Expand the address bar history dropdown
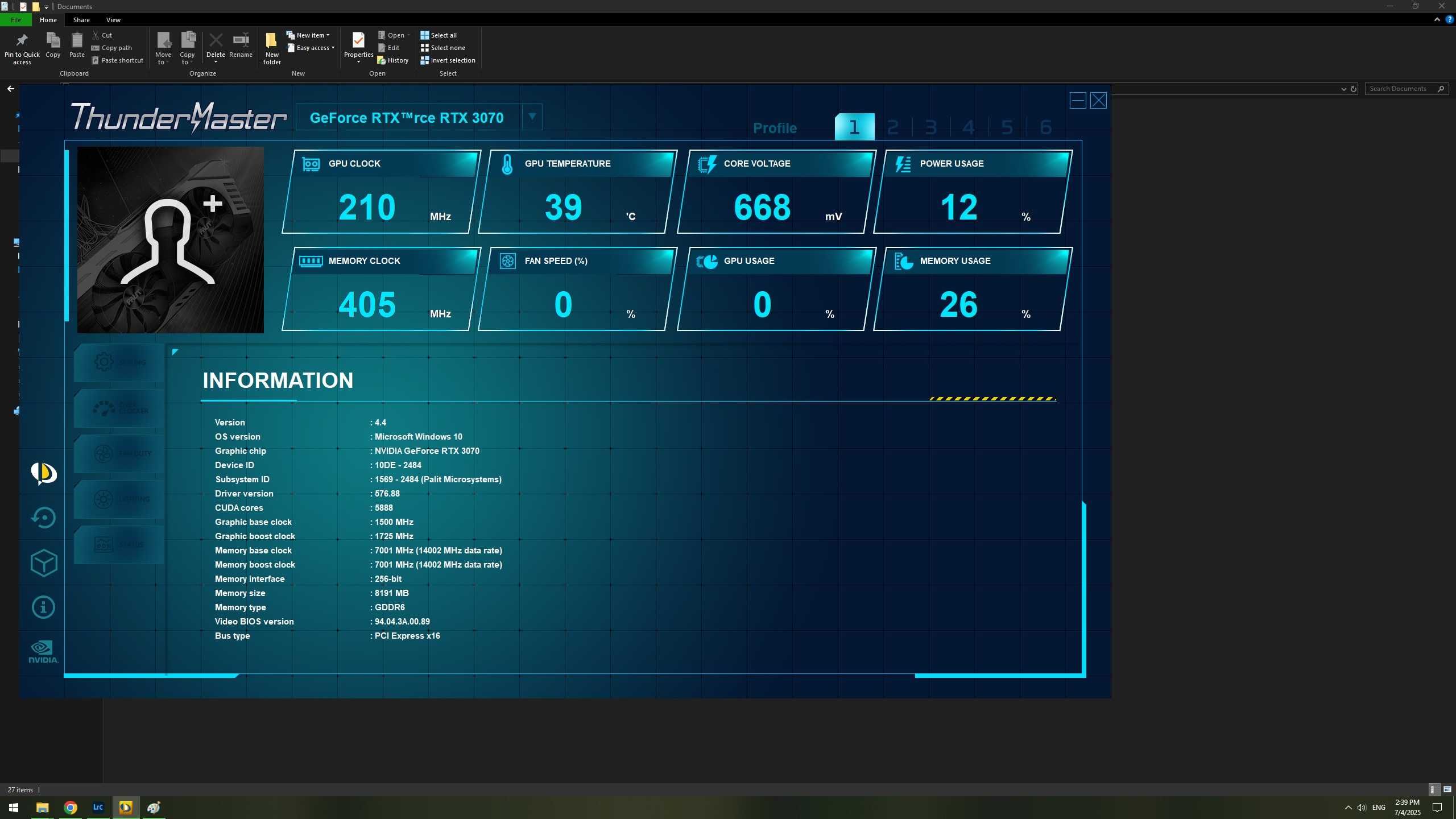 1343,89
